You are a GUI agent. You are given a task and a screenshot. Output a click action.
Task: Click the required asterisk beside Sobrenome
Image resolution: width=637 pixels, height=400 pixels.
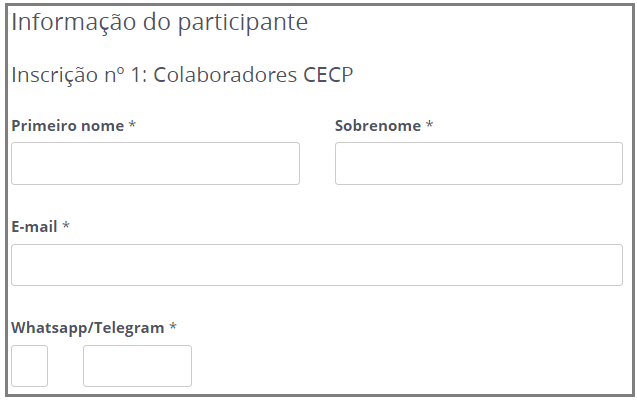(430, 126)
